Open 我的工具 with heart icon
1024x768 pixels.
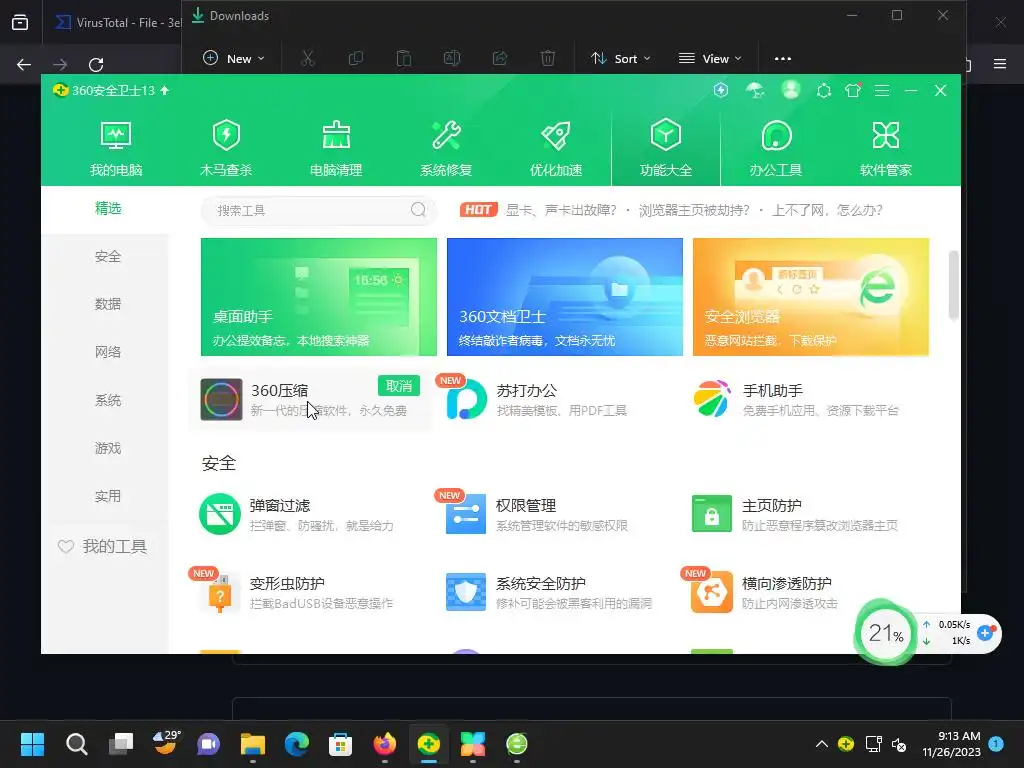pyautogui.click(x=103, y=547)
